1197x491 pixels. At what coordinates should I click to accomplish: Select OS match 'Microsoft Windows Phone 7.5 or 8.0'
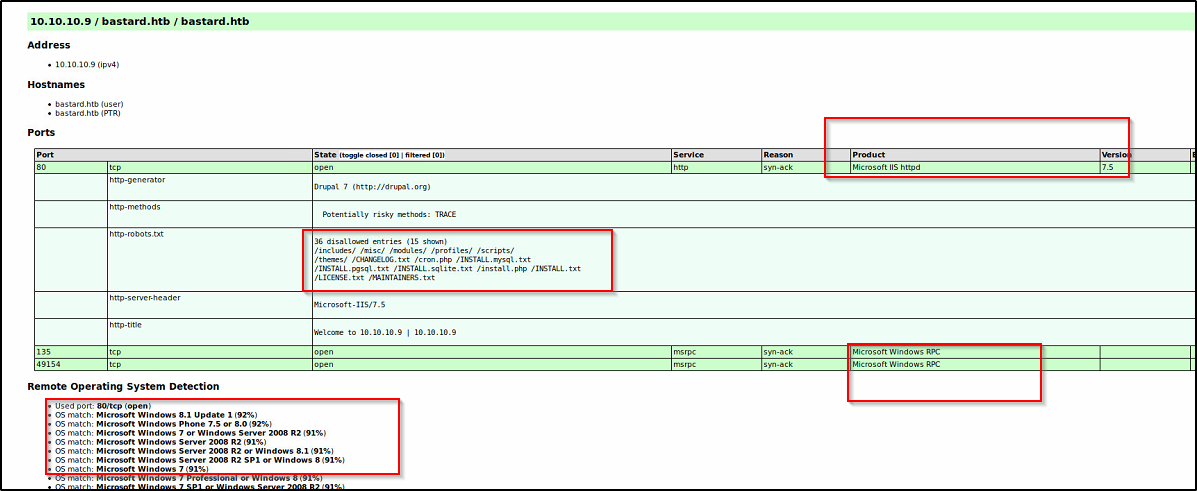[163, 424]
